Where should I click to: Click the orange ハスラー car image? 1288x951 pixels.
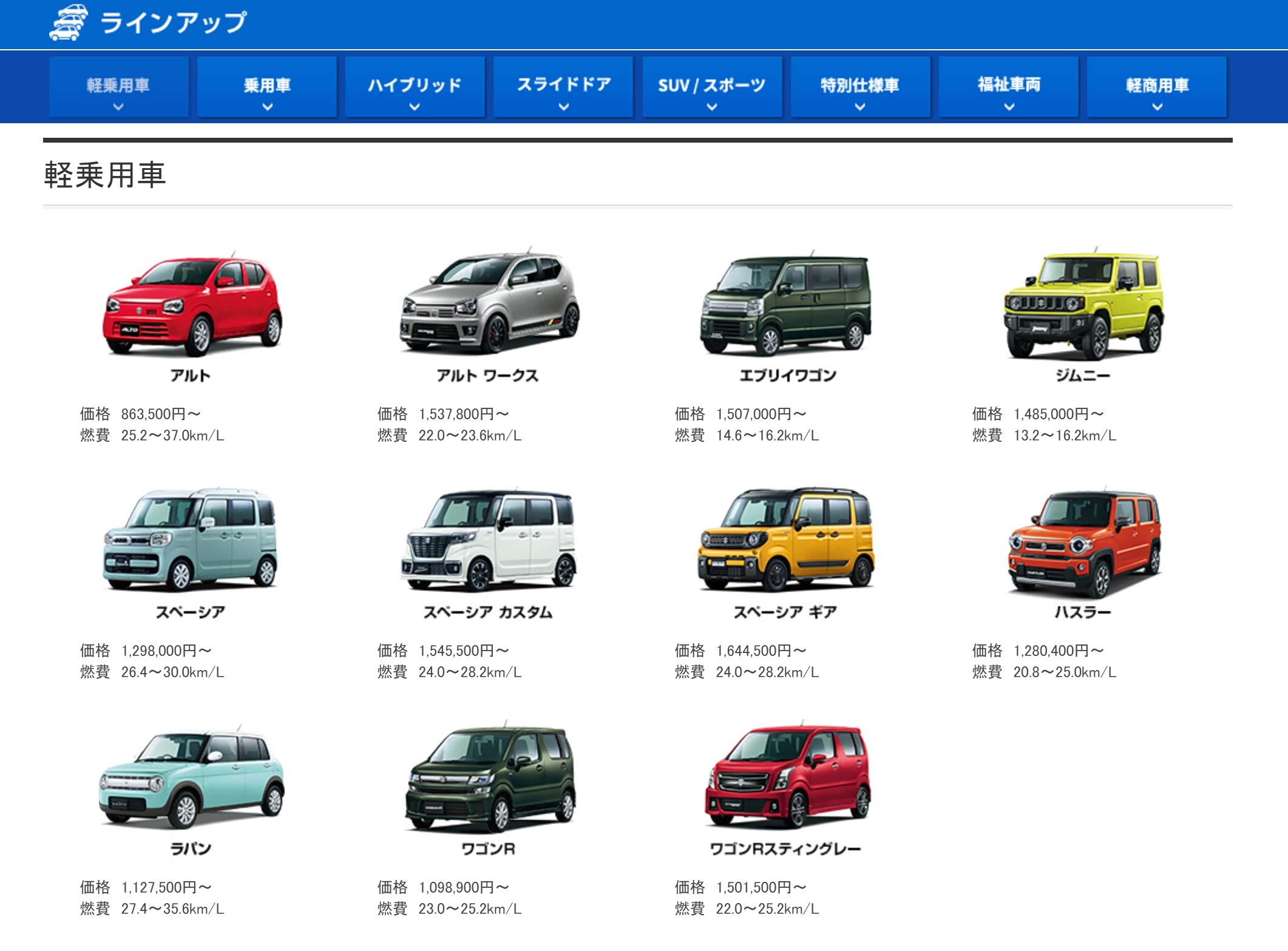1083,543
